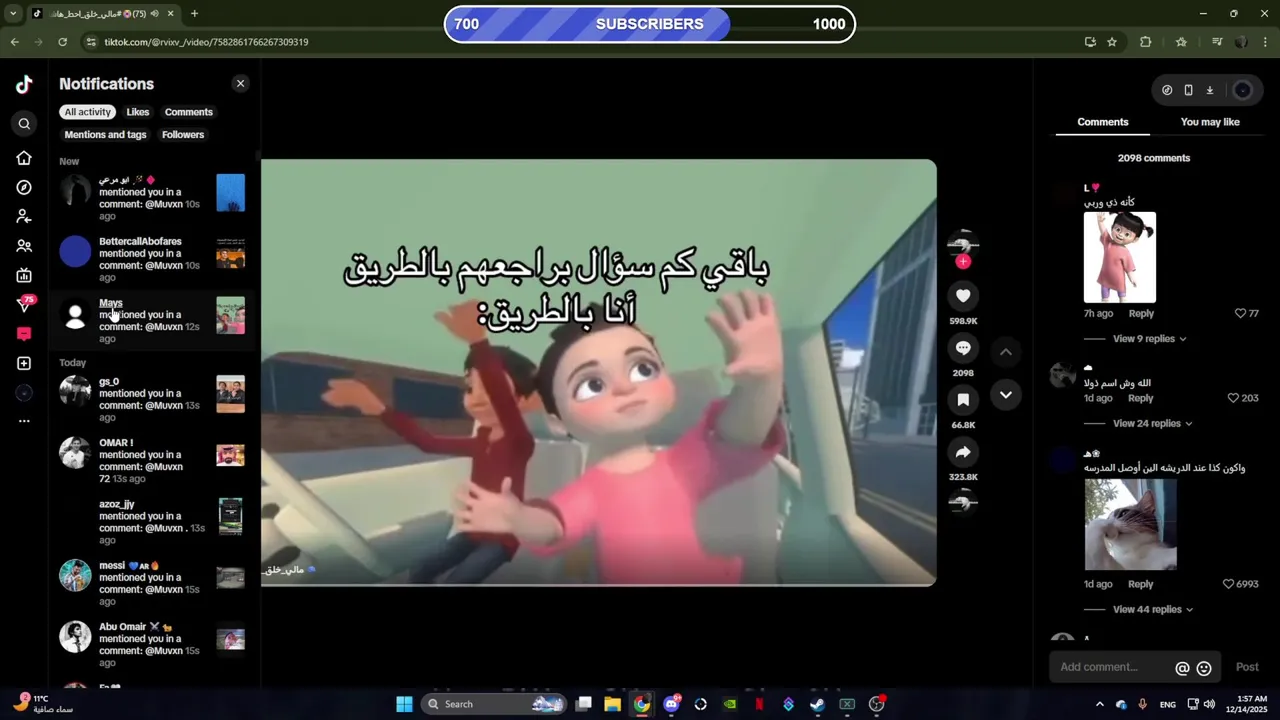Open Steam from the taskbar

coord(817,704)
